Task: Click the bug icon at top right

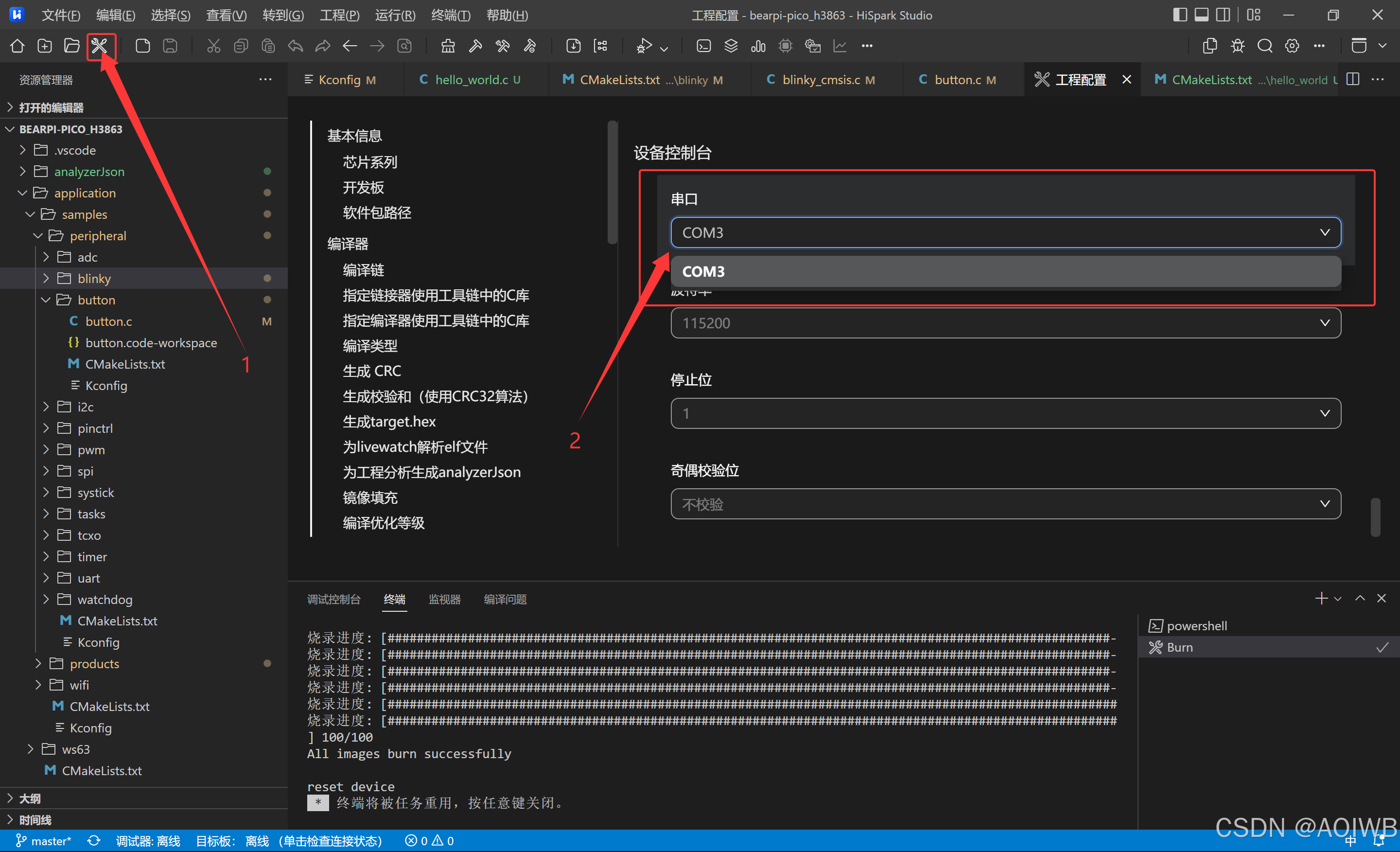Action: click(1238, 46)
